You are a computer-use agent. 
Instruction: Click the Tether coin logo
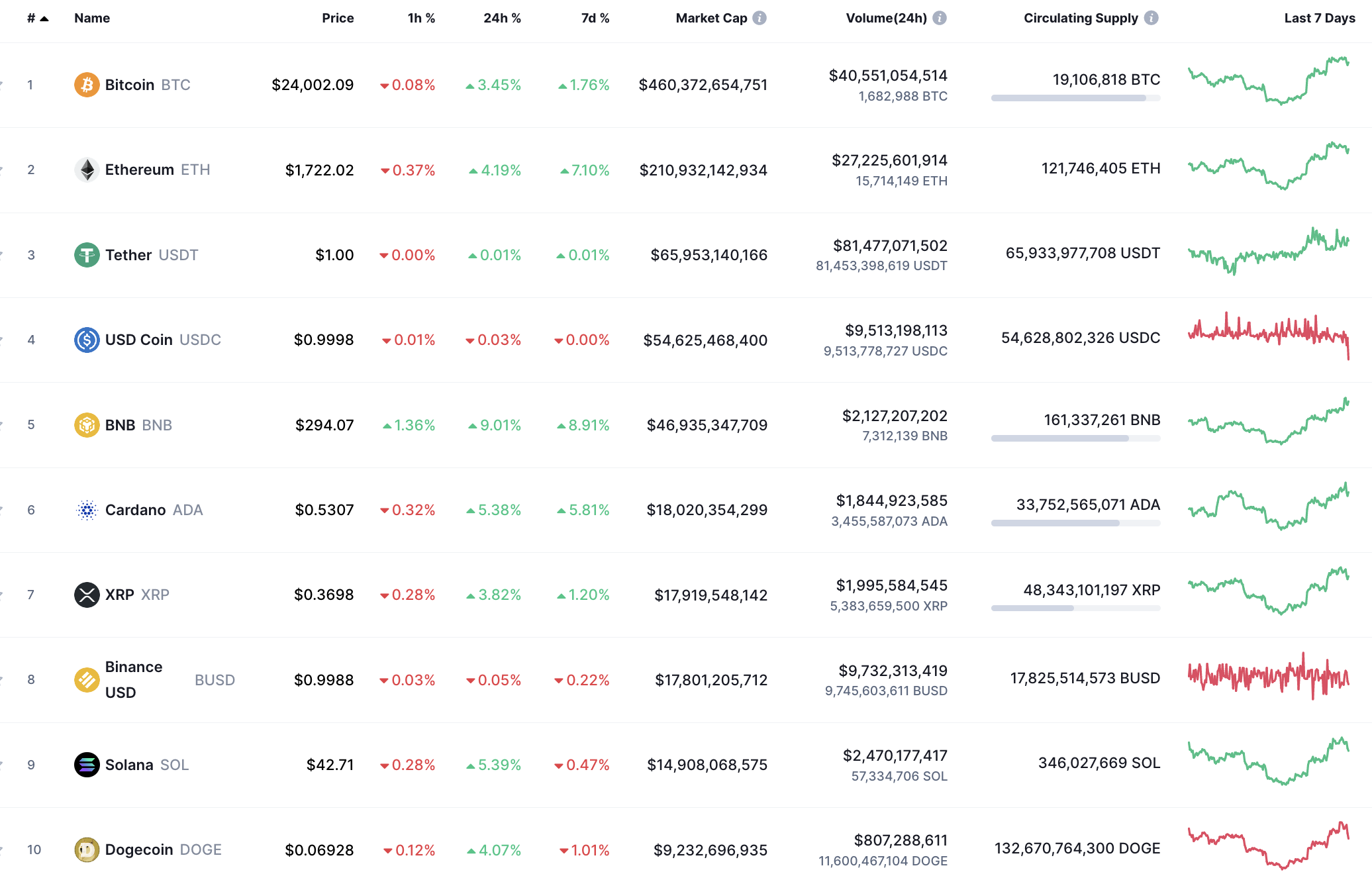(x=87, y=254)
